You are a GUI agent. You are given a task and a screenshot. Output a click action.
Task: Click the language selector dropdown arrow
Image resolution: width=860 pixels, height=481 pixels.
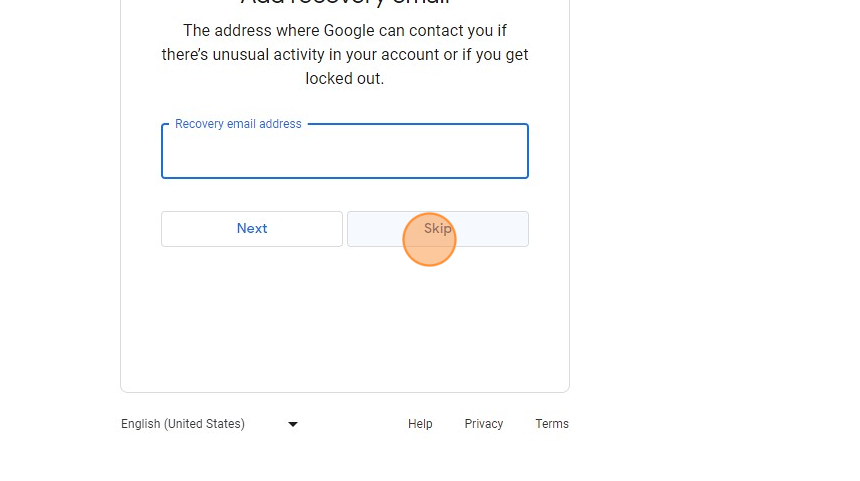tap(293, 424)
